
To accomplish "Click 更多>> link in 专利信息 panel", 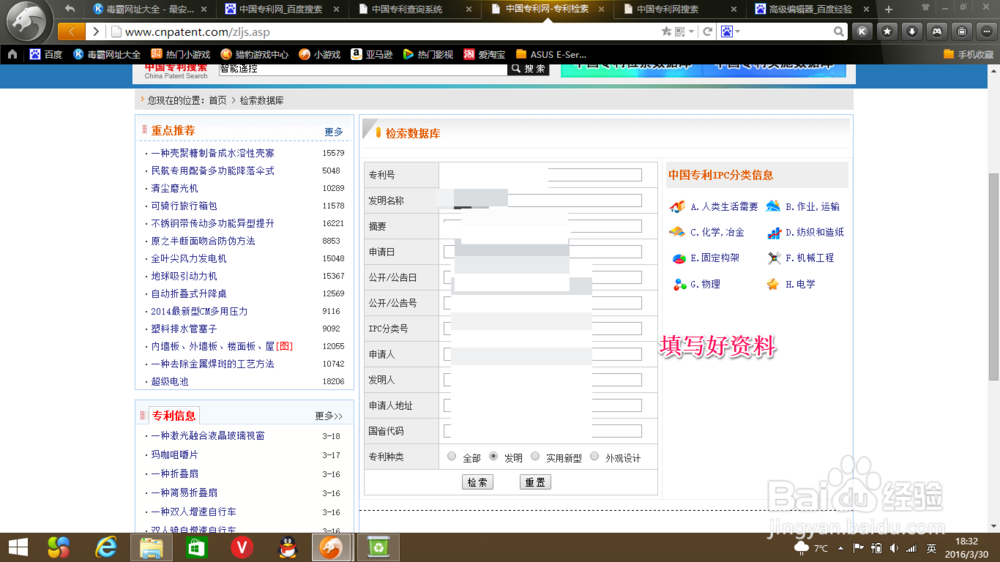I will [x=328, y=416].
